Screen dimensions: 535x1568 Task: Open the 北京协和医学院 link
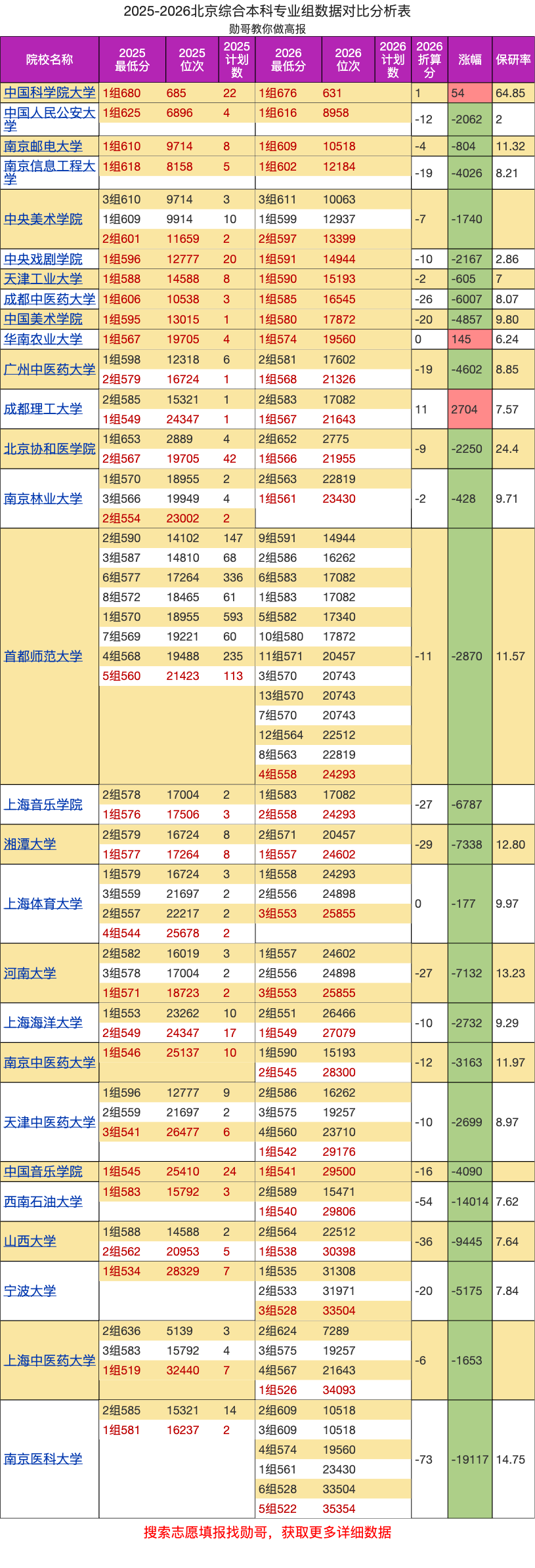(49, 448)
